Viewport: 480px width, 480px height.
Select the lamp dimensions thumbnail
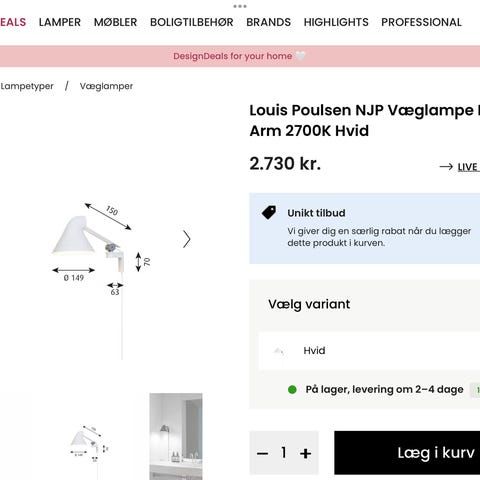(x=89, y=443)
